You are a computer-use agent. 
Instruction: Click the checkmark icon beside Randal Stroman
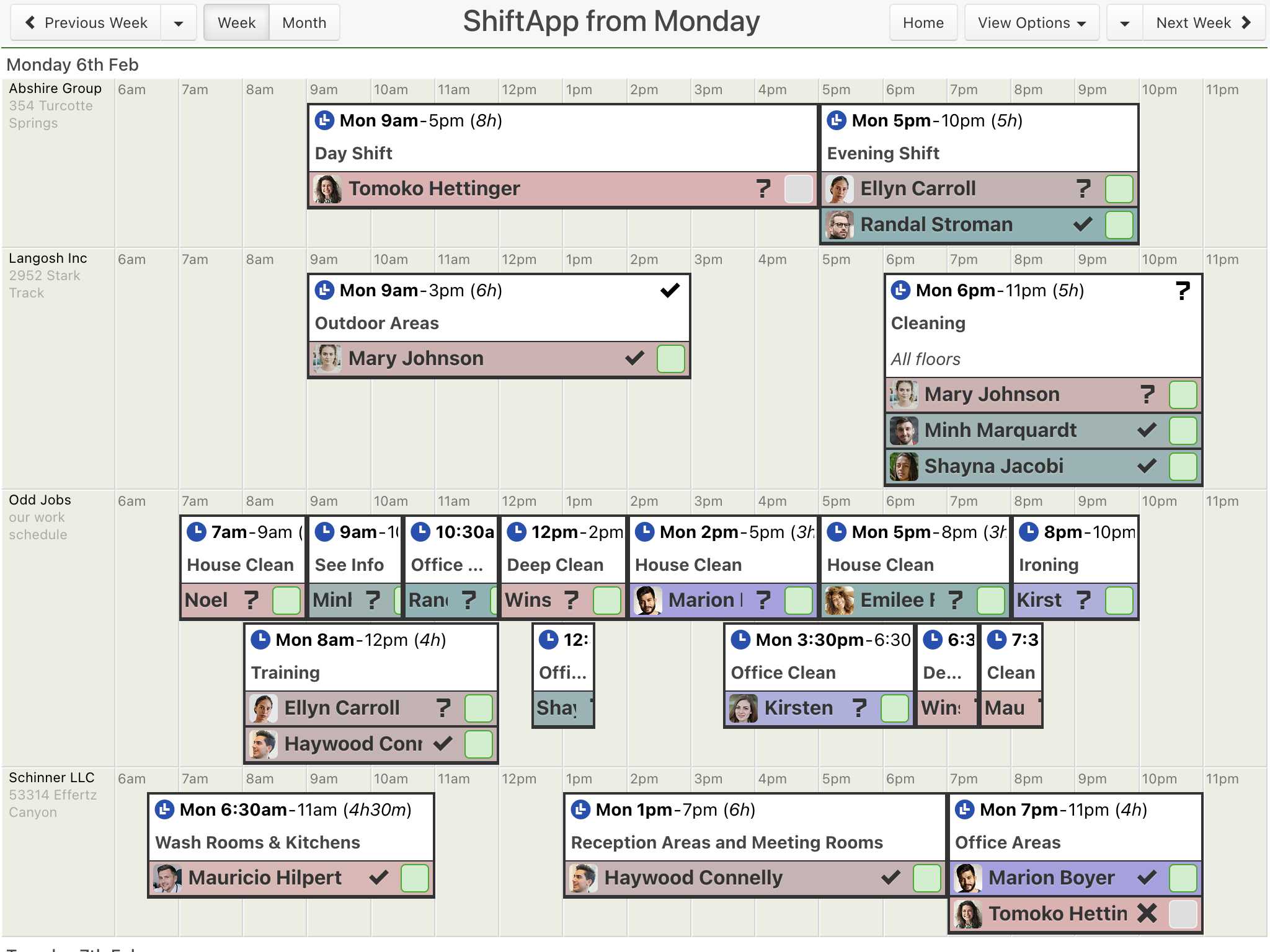(1083, 224)
